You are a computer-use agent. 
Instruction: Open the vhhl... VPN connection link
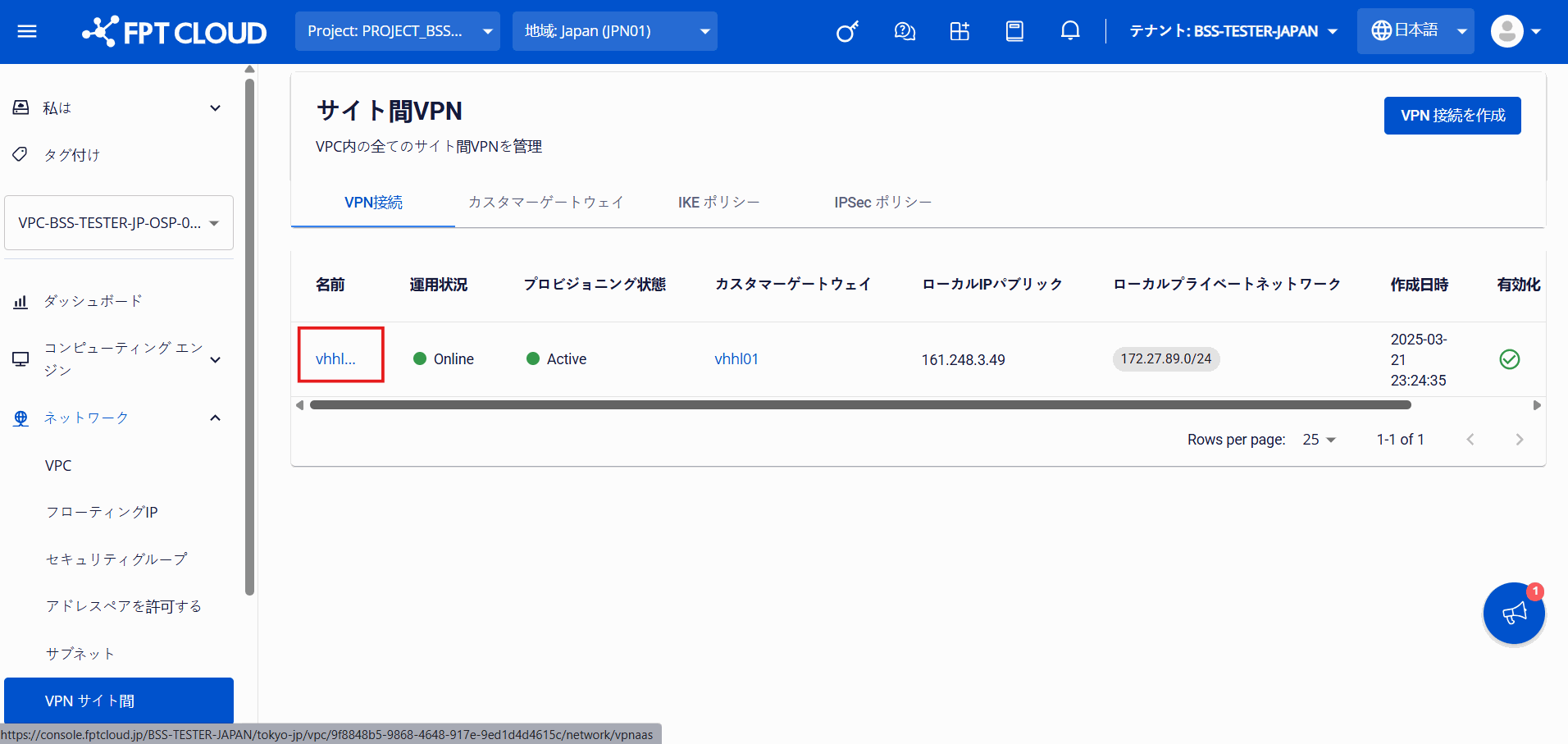pyautogui.click(x=335, y=358)
